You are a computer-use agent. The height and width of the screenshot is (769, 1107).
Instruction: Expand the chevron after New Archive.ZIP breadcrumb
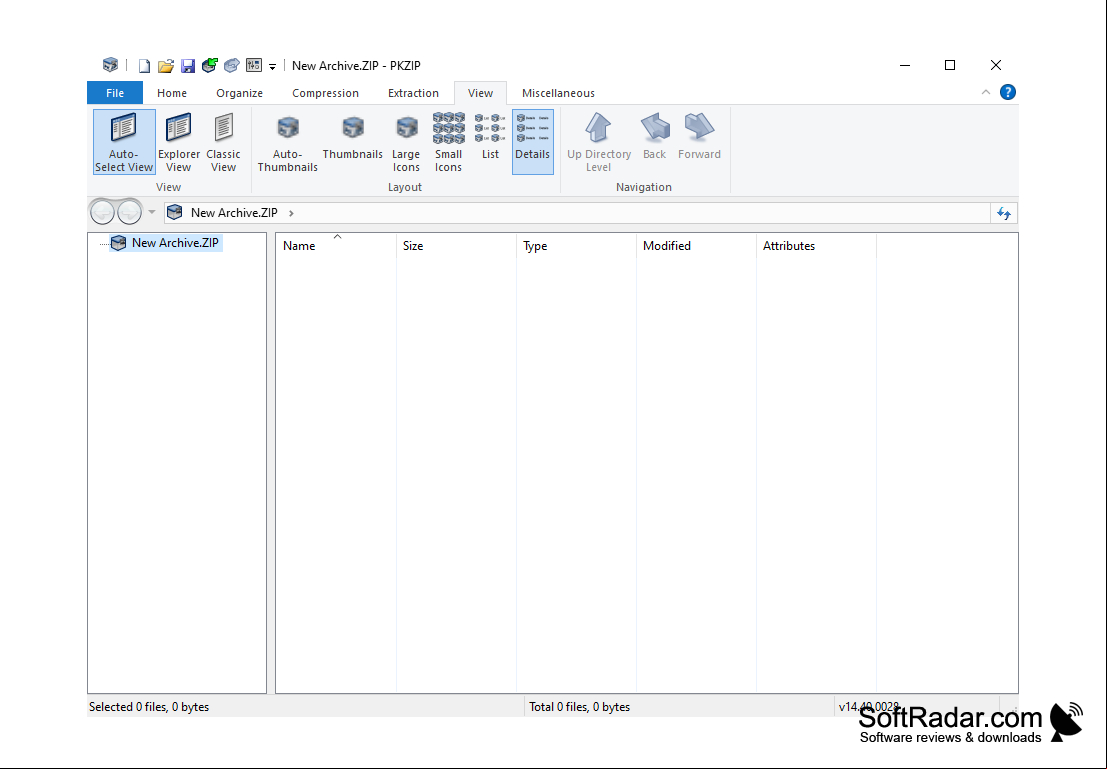(291, 213)
